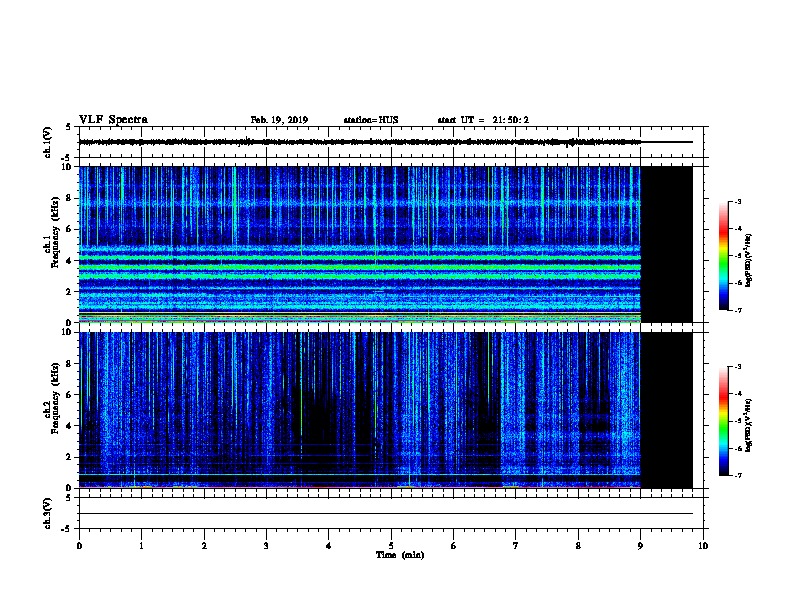Click the ch.2 spectrogram color bar
The height and width of the screenshot is (612, 792).
724,421
